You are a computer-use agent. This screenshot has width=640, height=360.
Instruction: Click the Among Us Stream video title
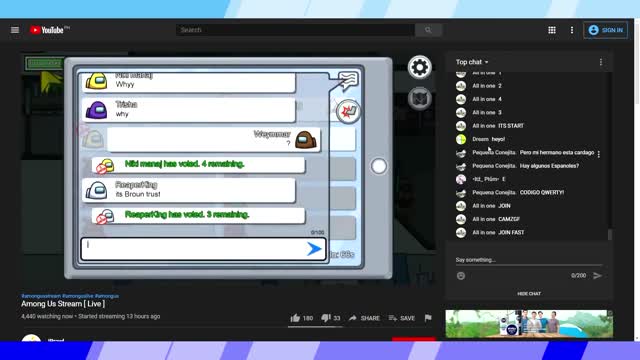coord(63,304)
